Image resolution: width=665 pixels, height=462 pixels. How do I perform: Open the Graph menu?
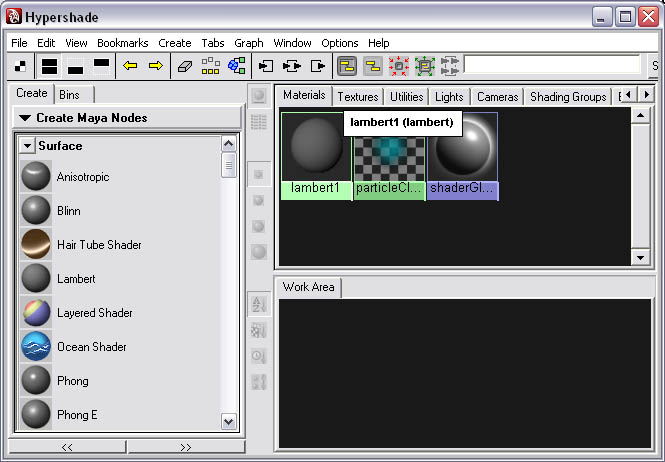[249, 43]
